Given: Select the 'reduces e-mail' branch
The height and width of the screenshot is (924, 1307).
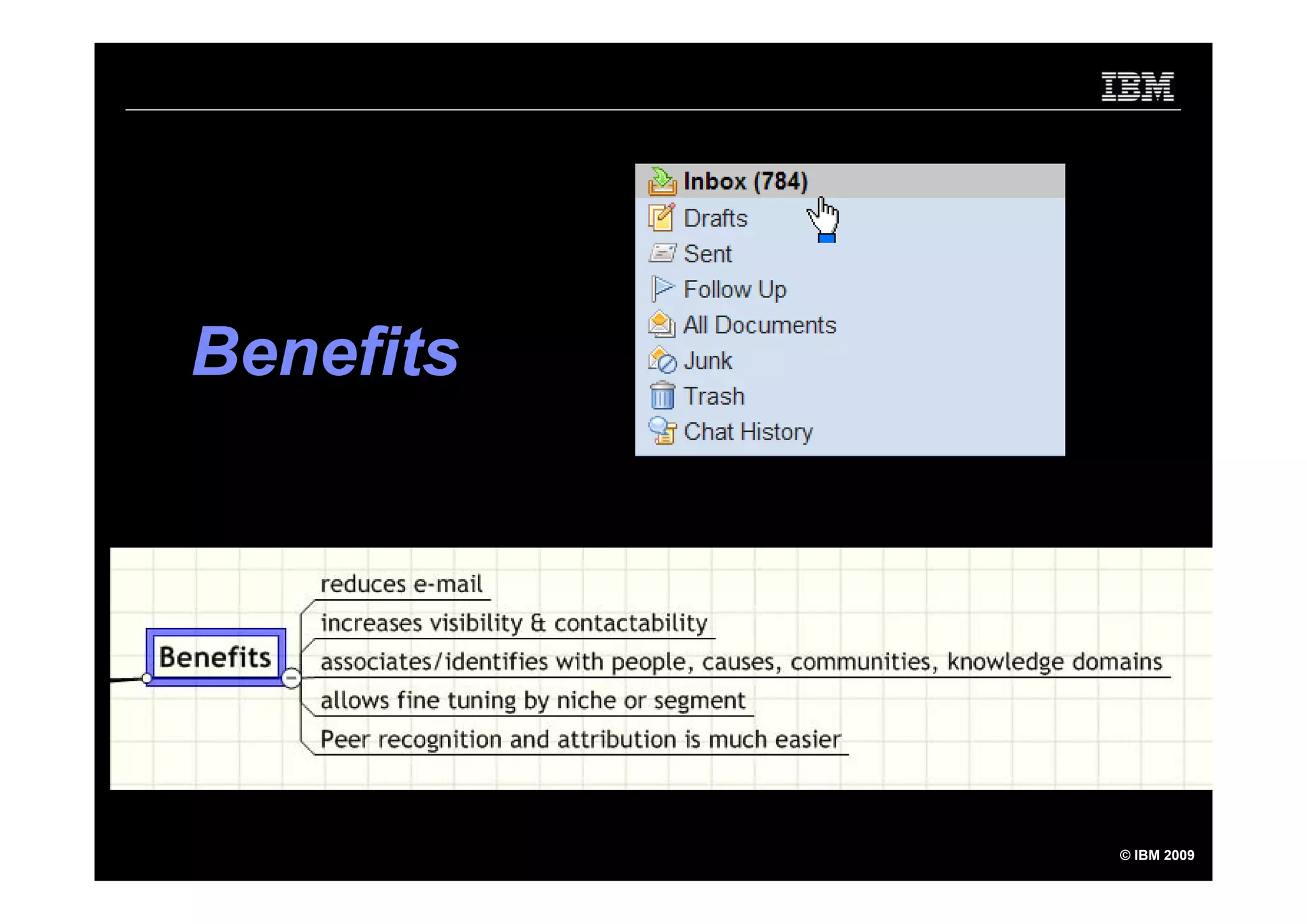Looking at the screenshot, I should coord(401,584).
